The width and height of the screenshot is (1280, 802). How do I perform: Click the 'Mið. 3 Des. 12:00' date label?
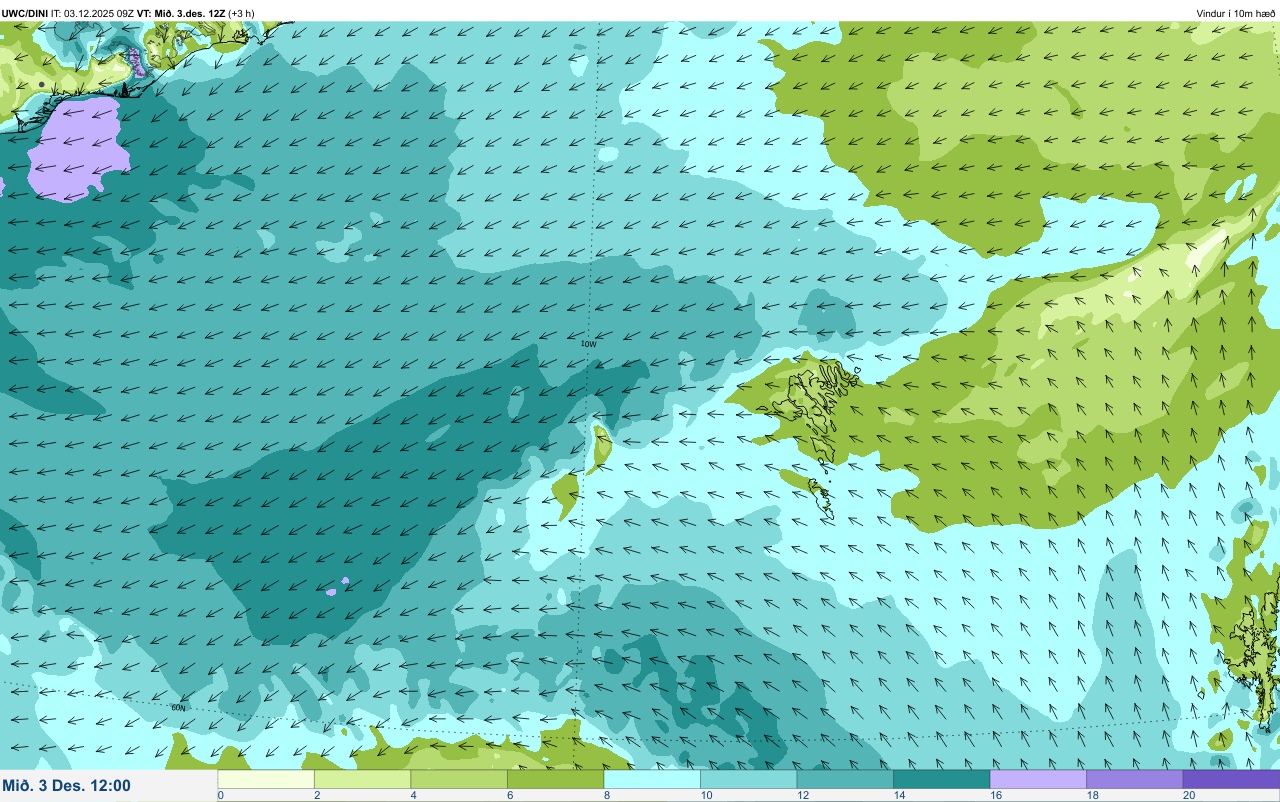click(67, 785)
